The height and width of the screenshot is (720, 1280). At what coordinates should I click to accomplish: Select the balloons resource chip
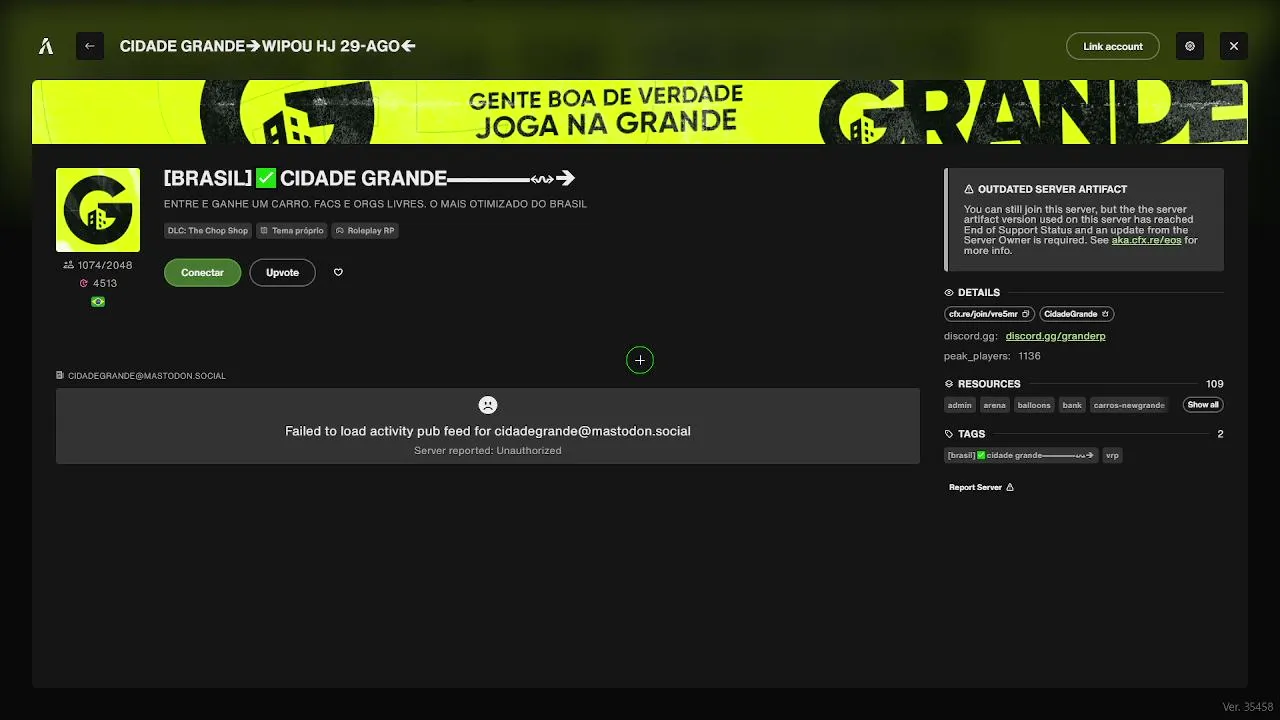pos(1034,405)
